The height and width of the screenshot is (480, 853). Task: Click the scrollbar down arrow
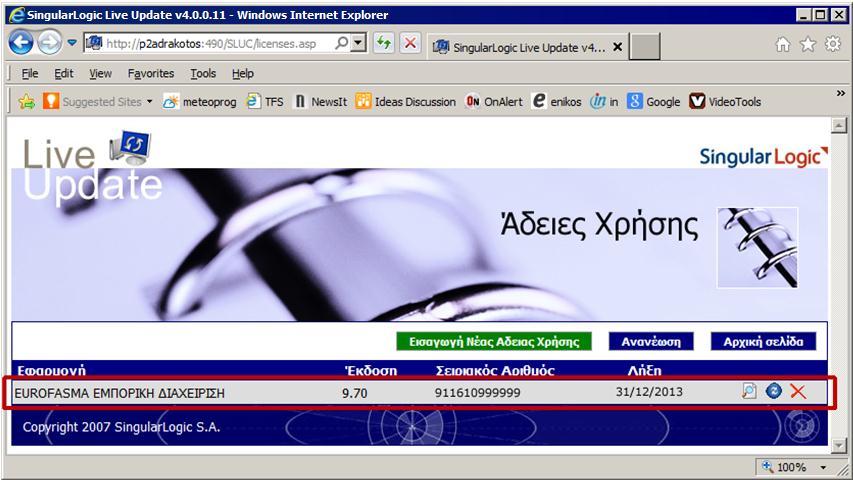pos(839,446)
